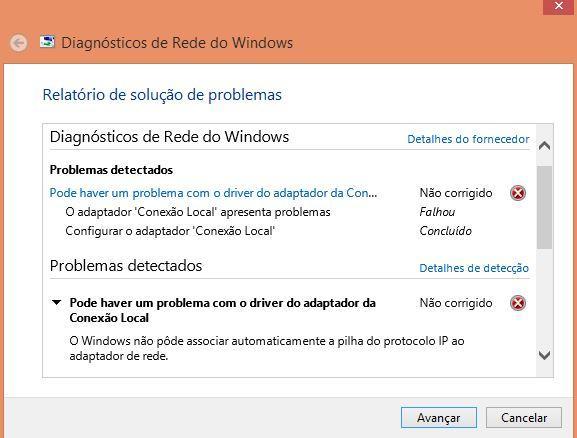Click the red error icon beside first 'Não corrigido'
The image size is (577, 438).
(518, 193)
